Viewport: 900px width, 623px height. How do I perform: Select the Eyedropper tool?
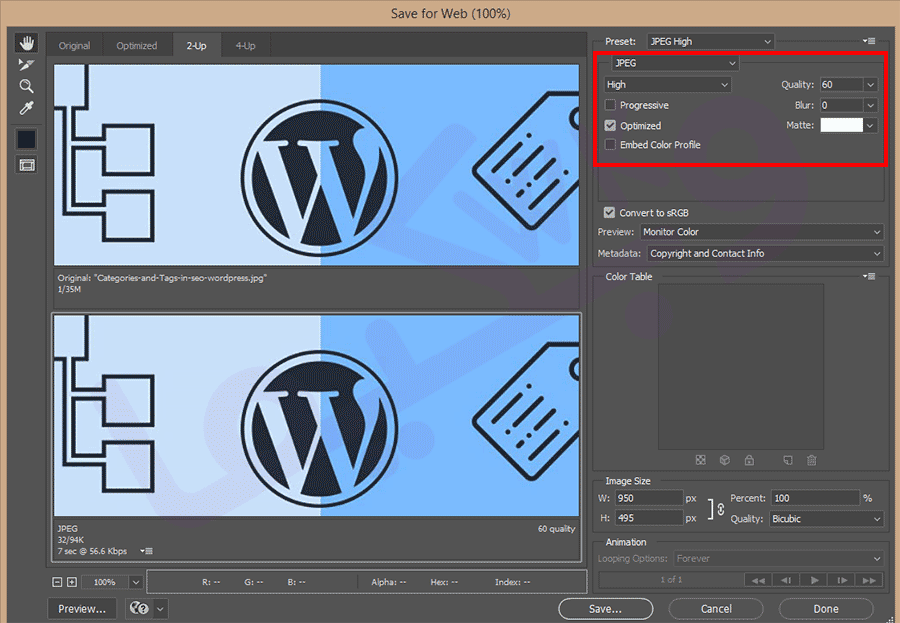(26, 108)
